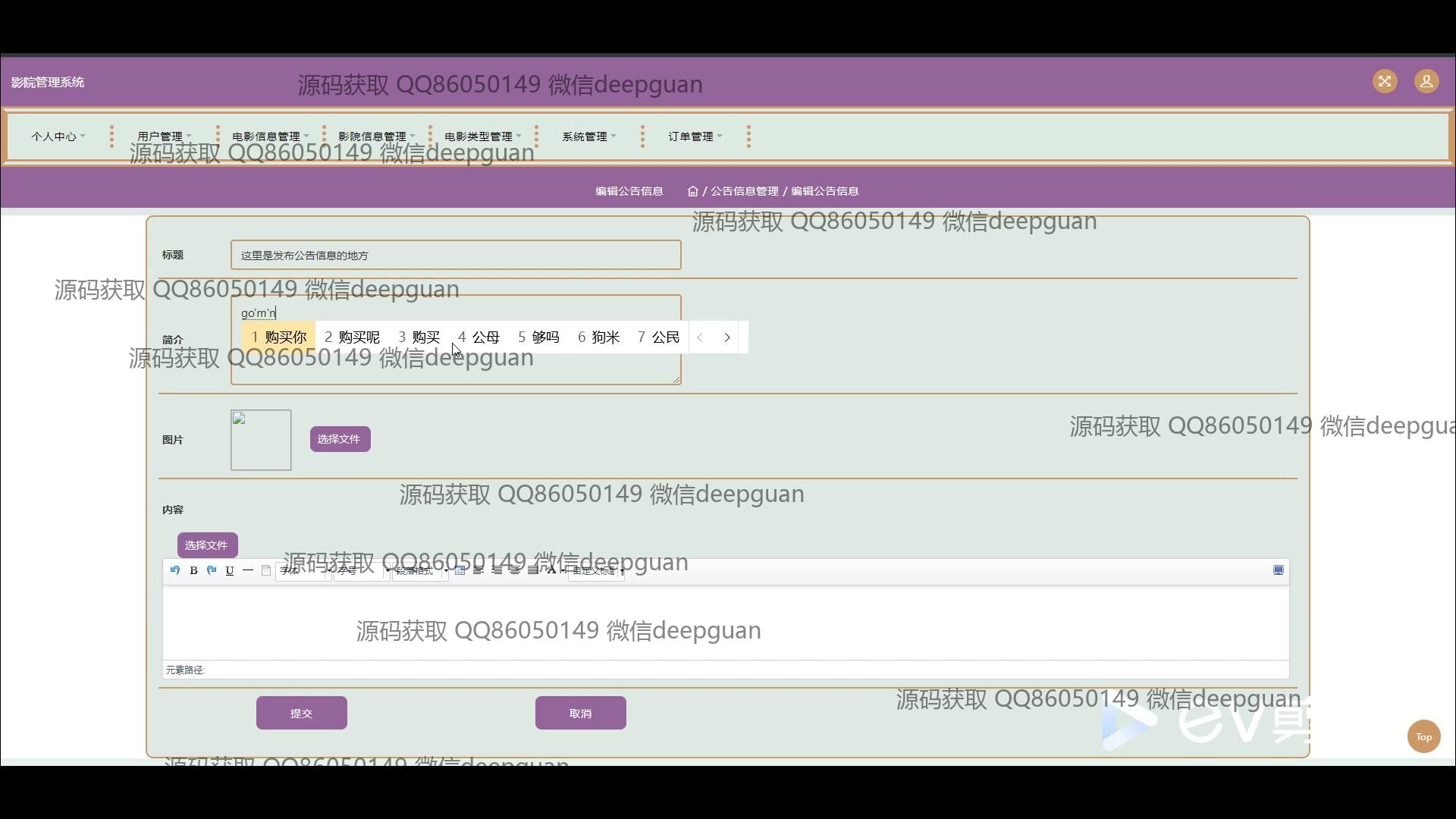Go to previous IME candidate page
Viewport: 1456px width, 819px height.
coord(701,337)
